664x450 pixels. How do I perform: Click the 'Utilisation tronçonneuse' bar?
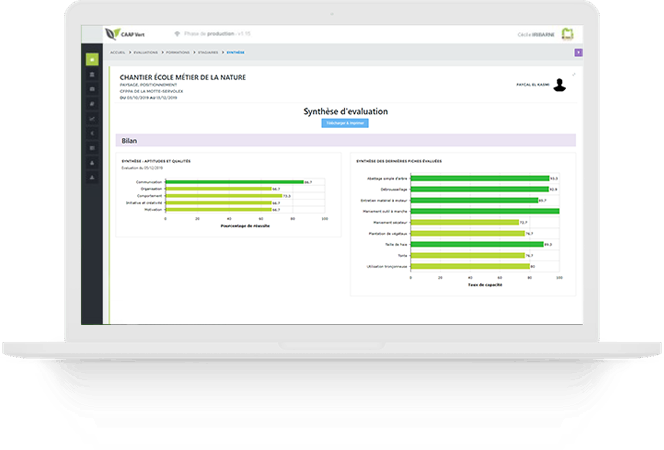(x=470, y=266)
